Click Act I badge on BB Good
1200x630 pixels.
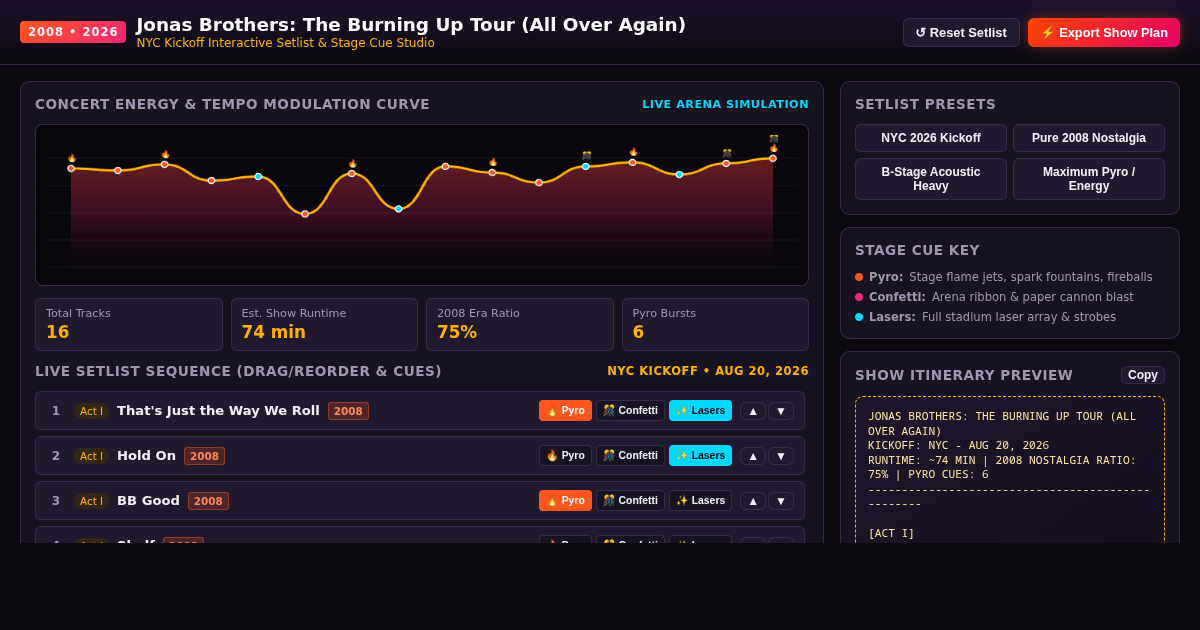91,501
